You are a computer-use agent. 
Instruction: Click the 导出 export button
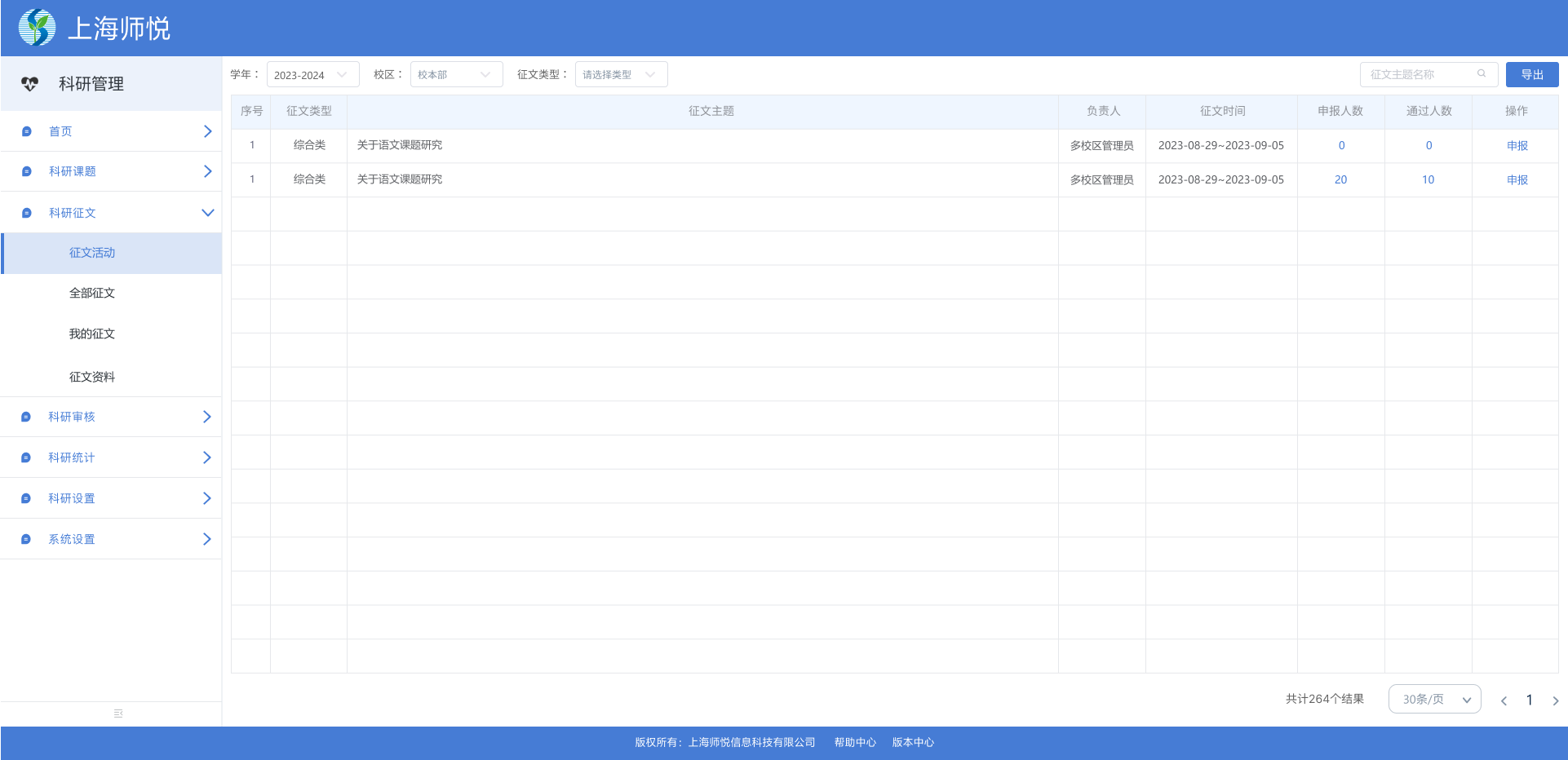pos(1531,75)
